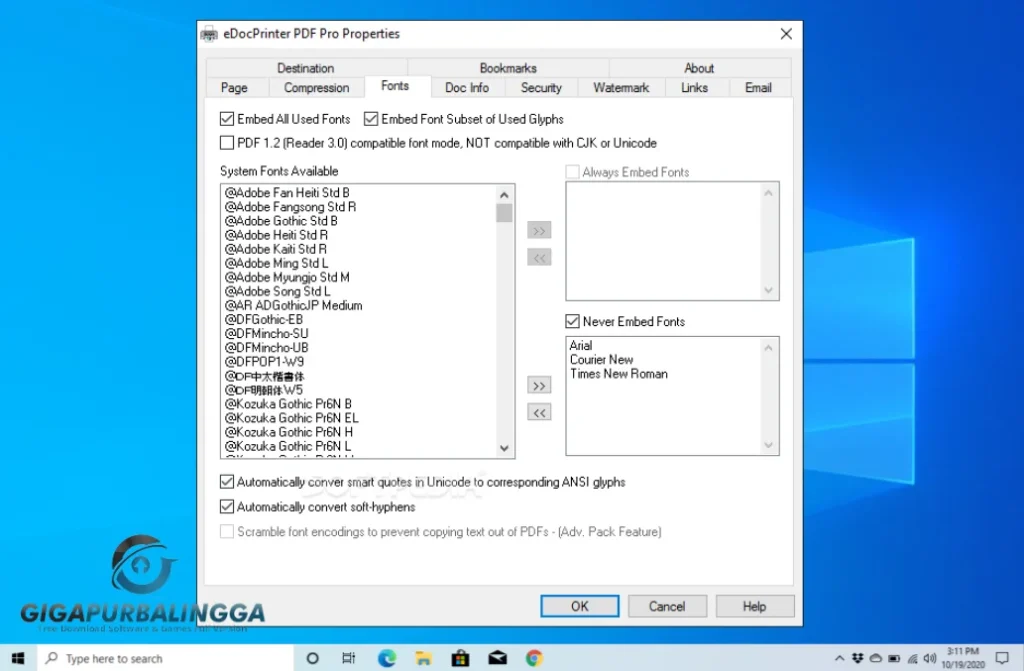Open the Security tab
The height and width of the screenshot is (671, 1024).
coord(541,87)
